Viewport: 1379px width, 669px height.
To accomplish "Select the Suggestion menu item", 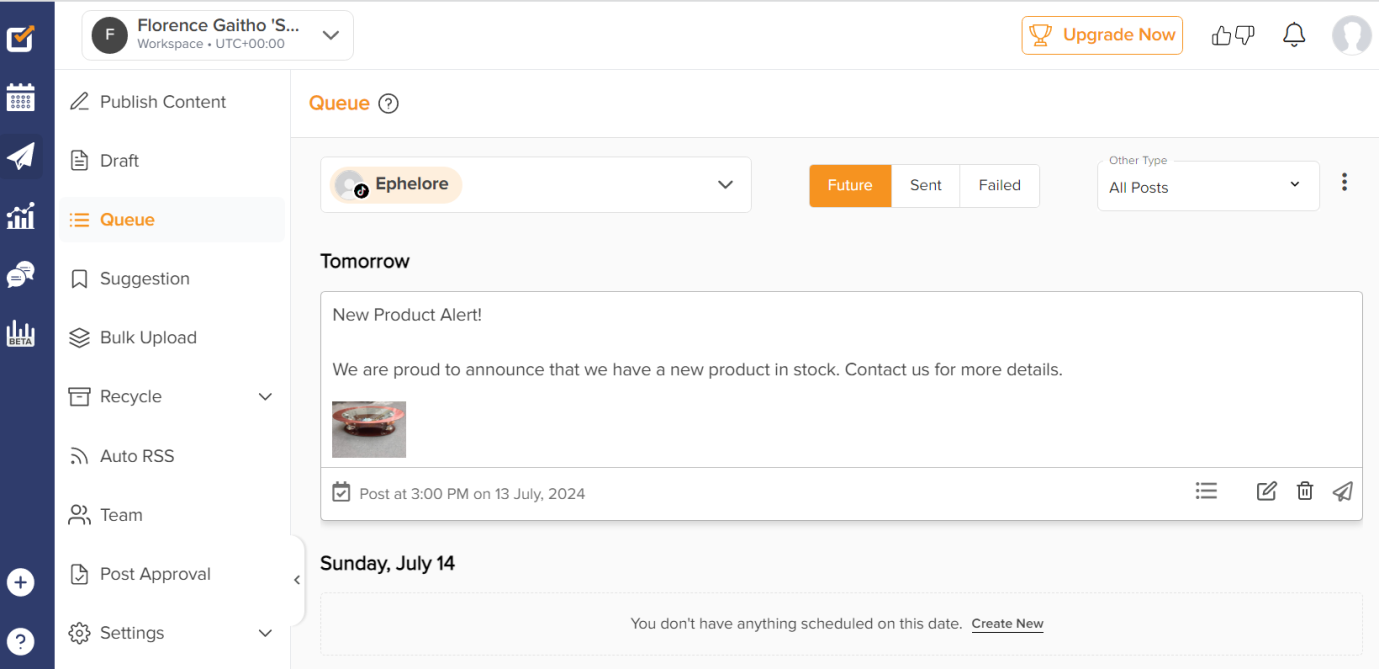I will (x=145, y=278).
